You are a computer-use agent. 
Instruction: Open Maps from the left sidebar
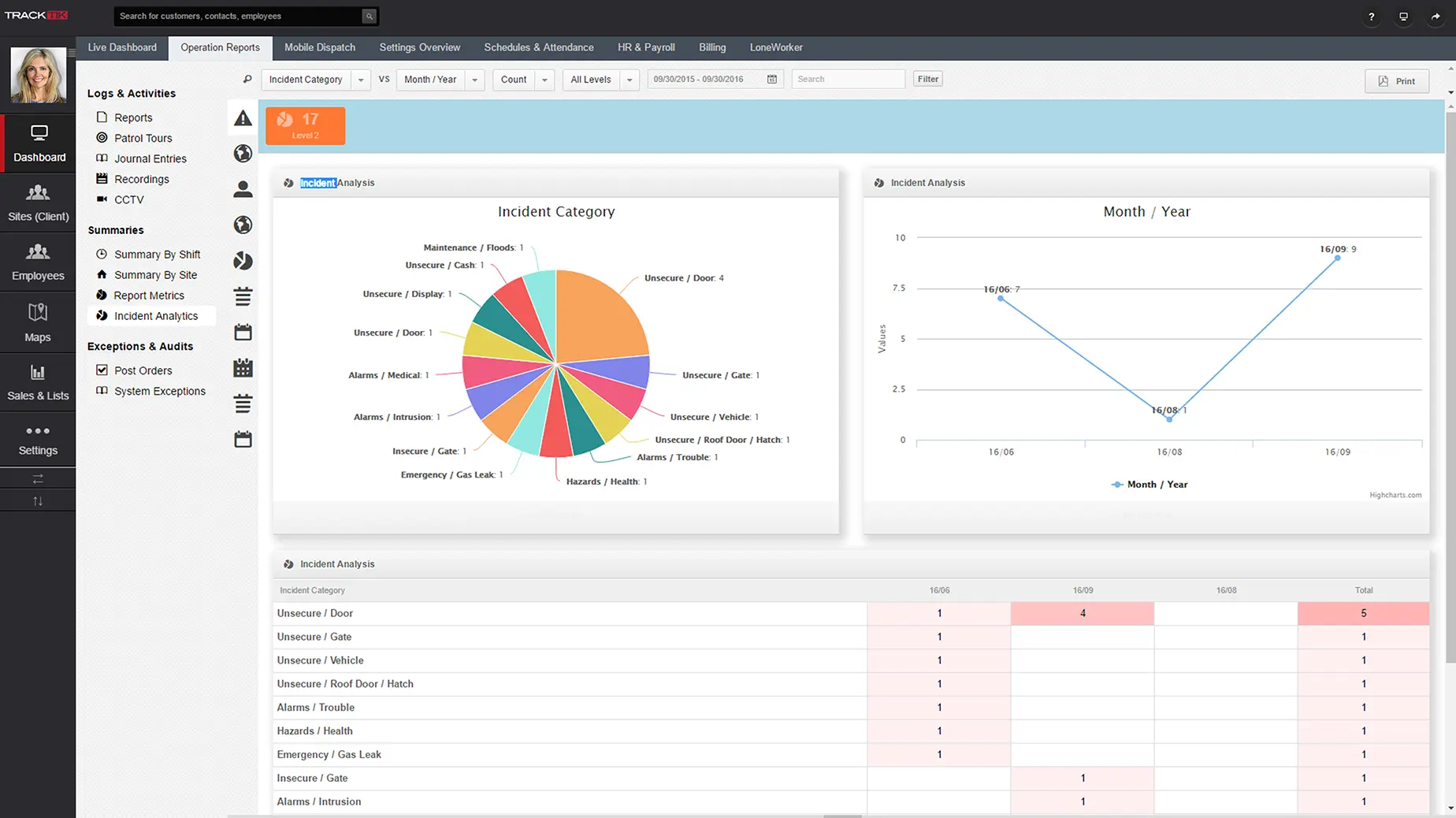coord(38,323)
